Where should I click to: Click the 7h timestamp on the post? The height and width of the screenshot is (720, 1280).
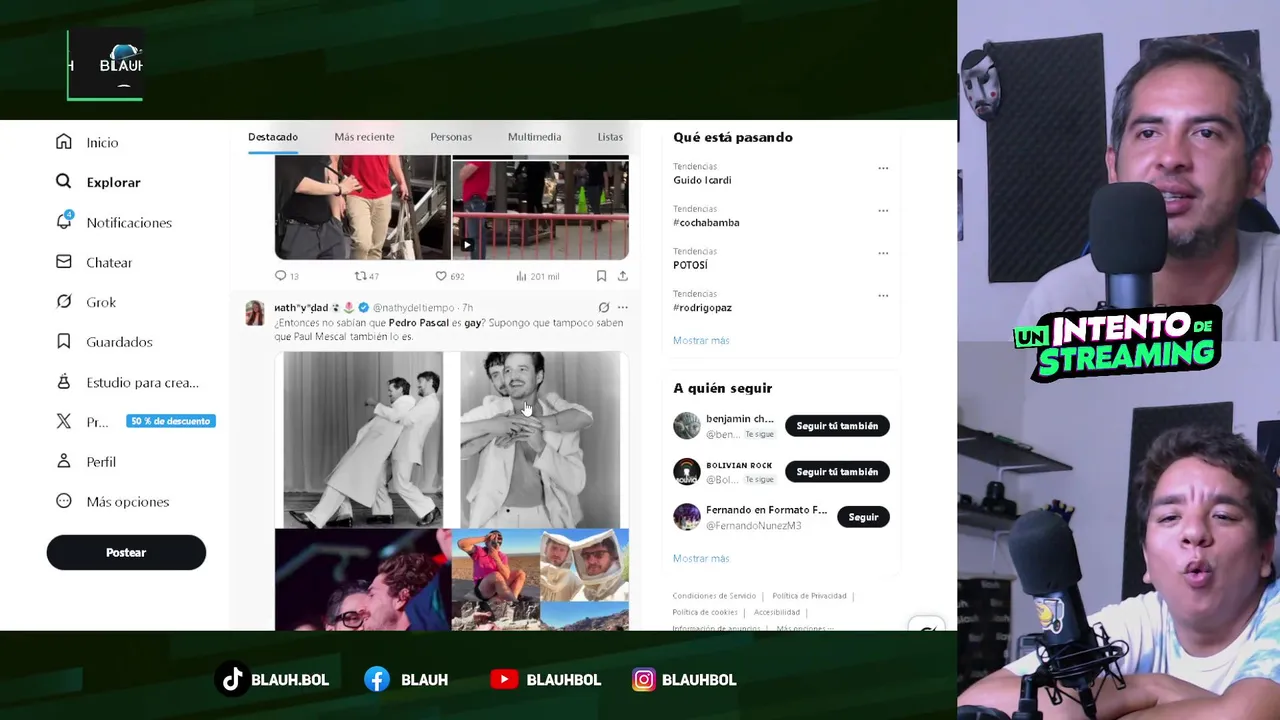[467, 308]
